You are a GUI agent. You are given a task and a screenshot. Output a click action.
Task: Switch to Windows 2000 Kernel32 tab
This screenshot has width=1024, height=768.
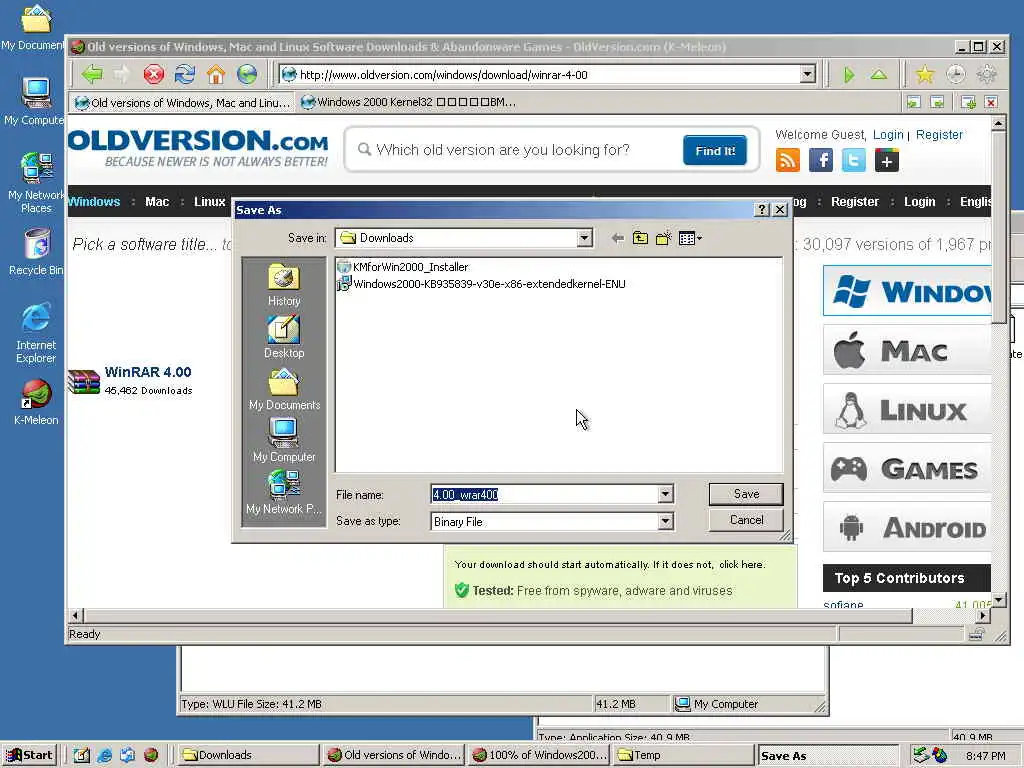coord(409,103)
